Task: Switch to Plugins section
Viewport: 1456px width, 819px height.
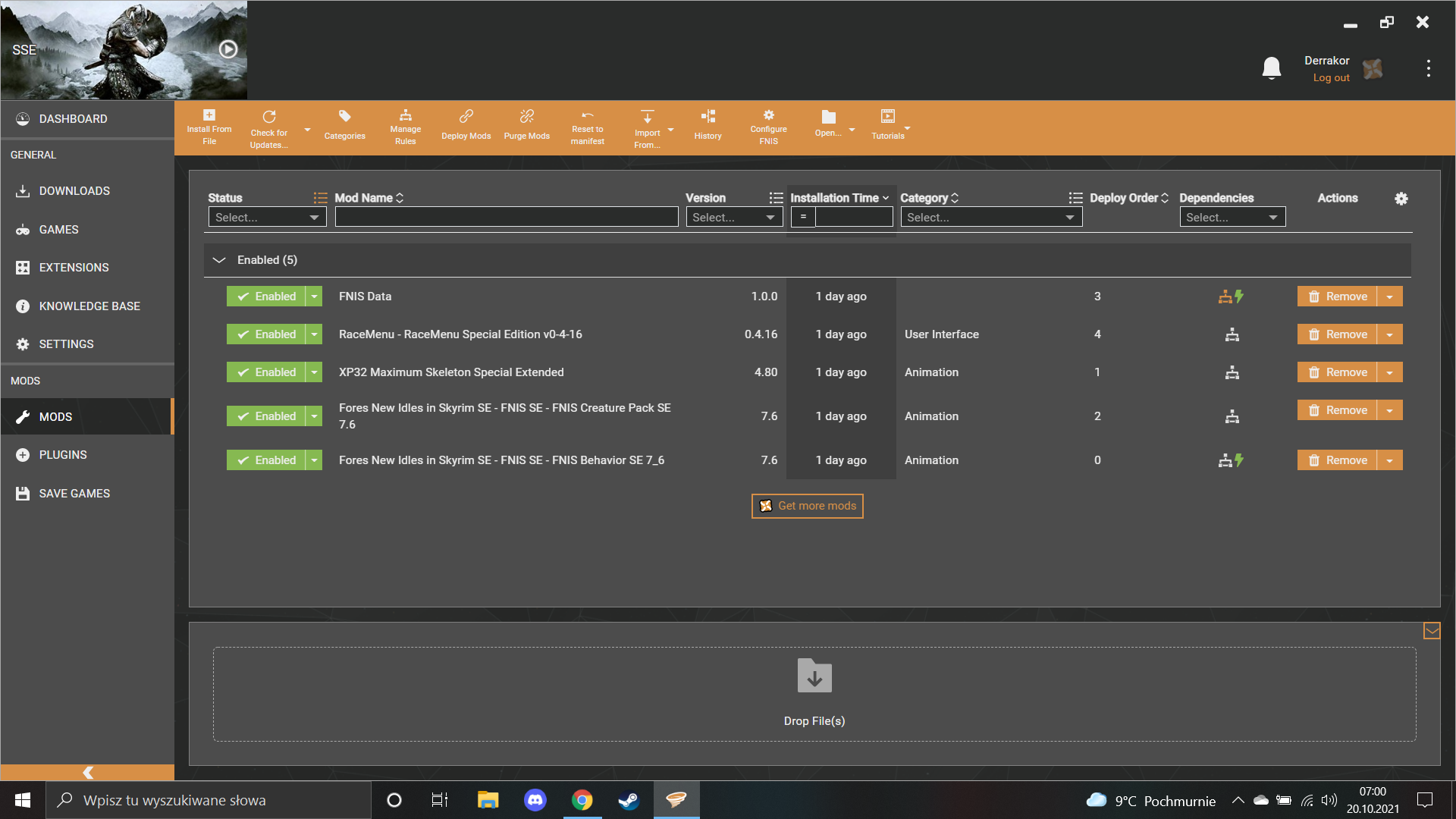Action: [x=87, y=455]
